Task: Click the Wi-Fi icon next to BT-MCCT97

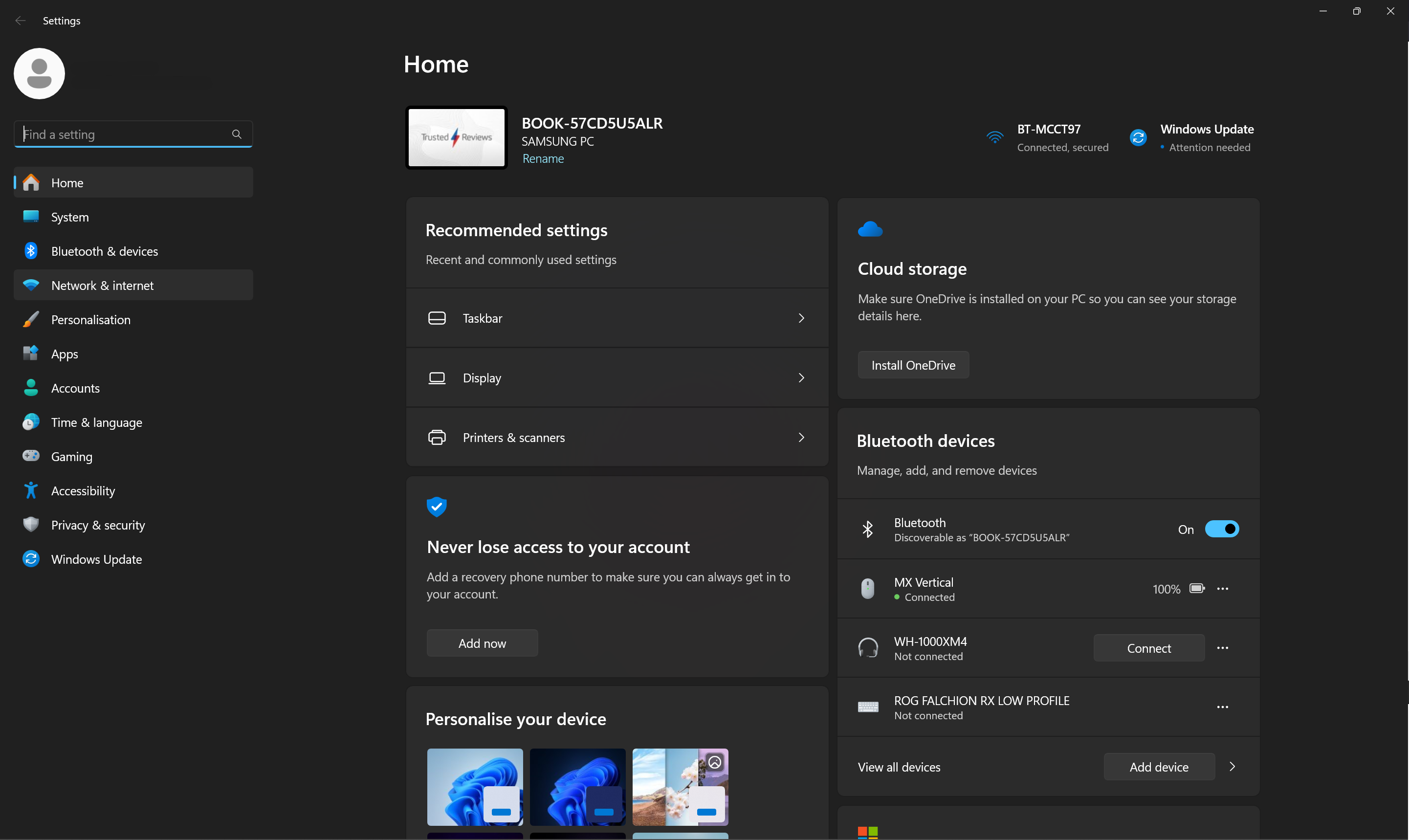Action: pos(995,137)
